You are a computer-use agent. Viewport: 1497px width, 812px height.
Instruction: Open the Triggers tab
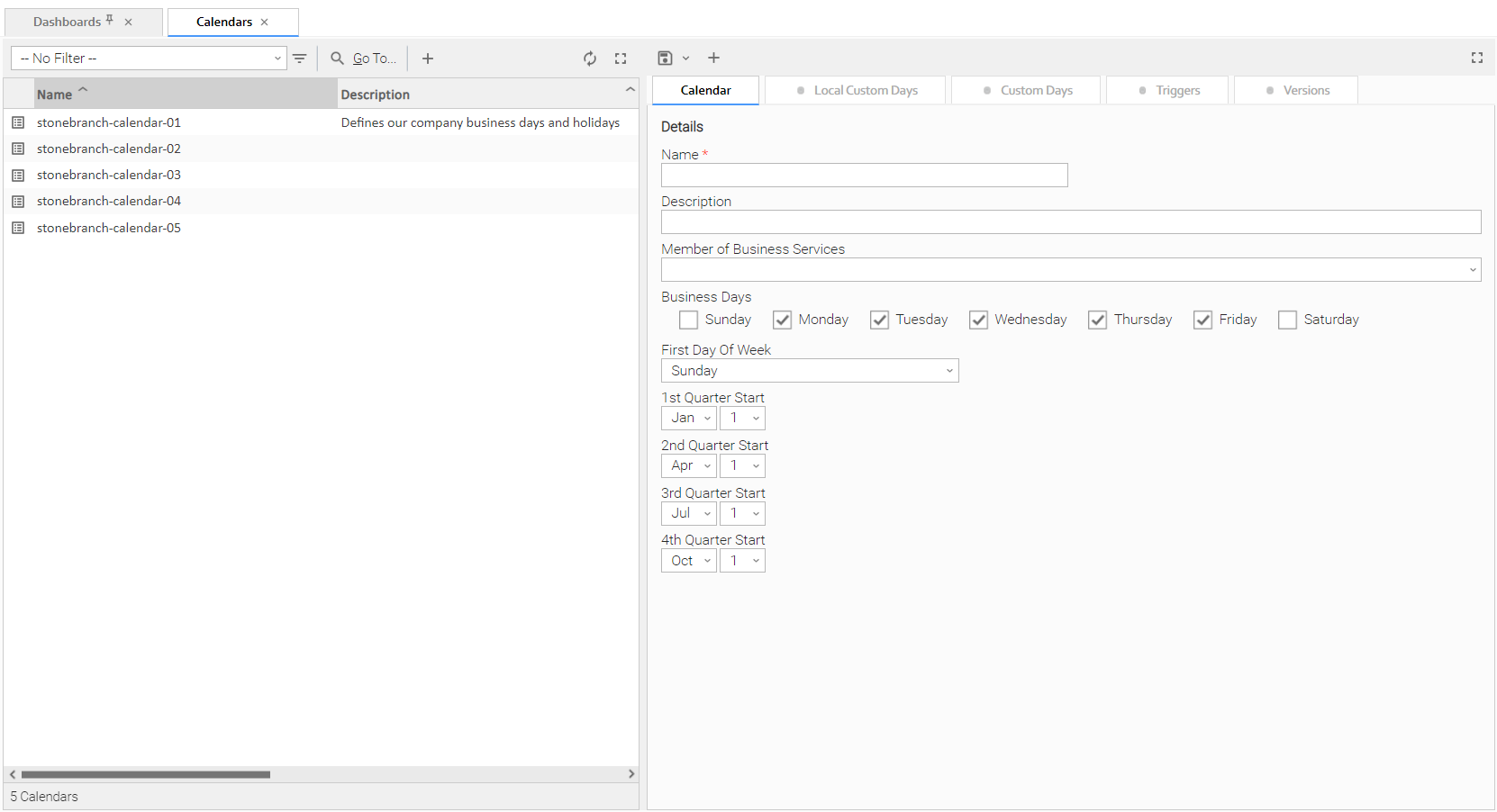[x=1168, y=91]
